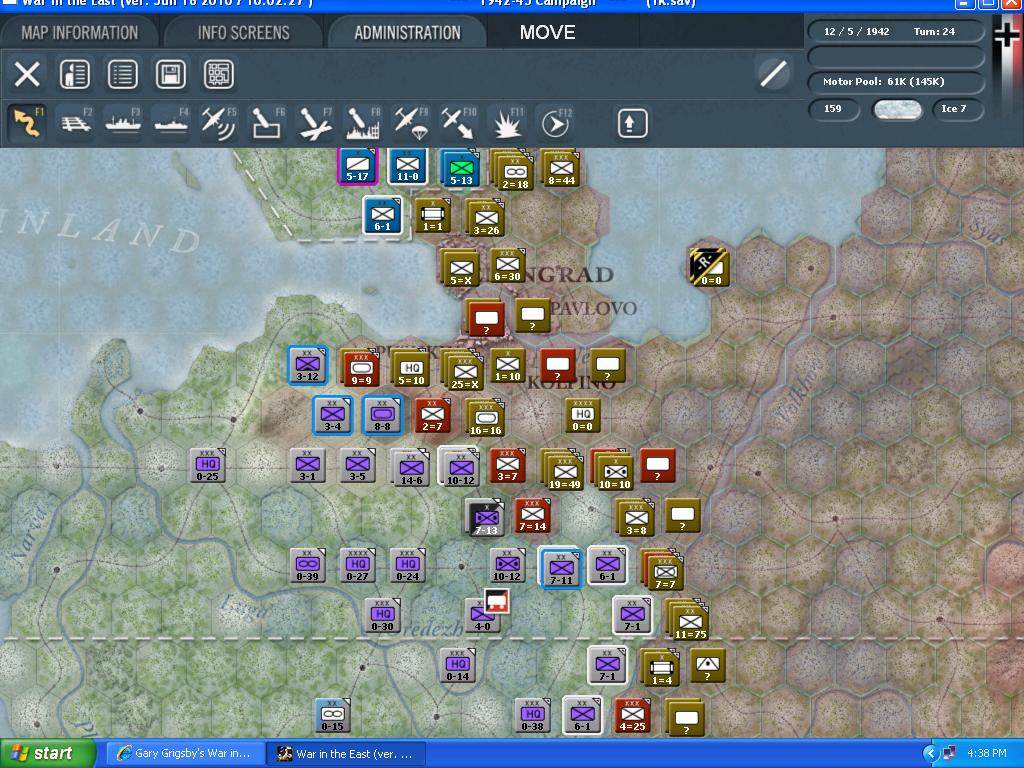
Task: Select Rail mode F2 icon
Action: [x=76, y=123]
